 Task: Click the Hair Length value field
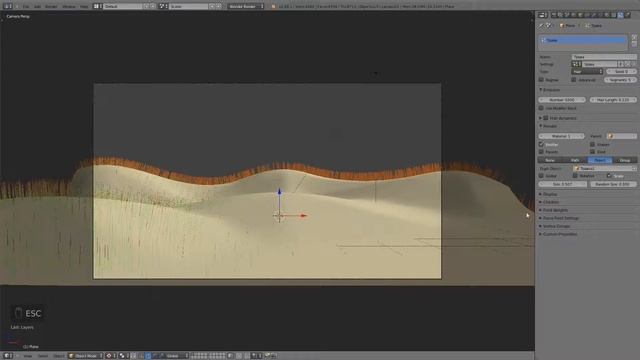613,100
